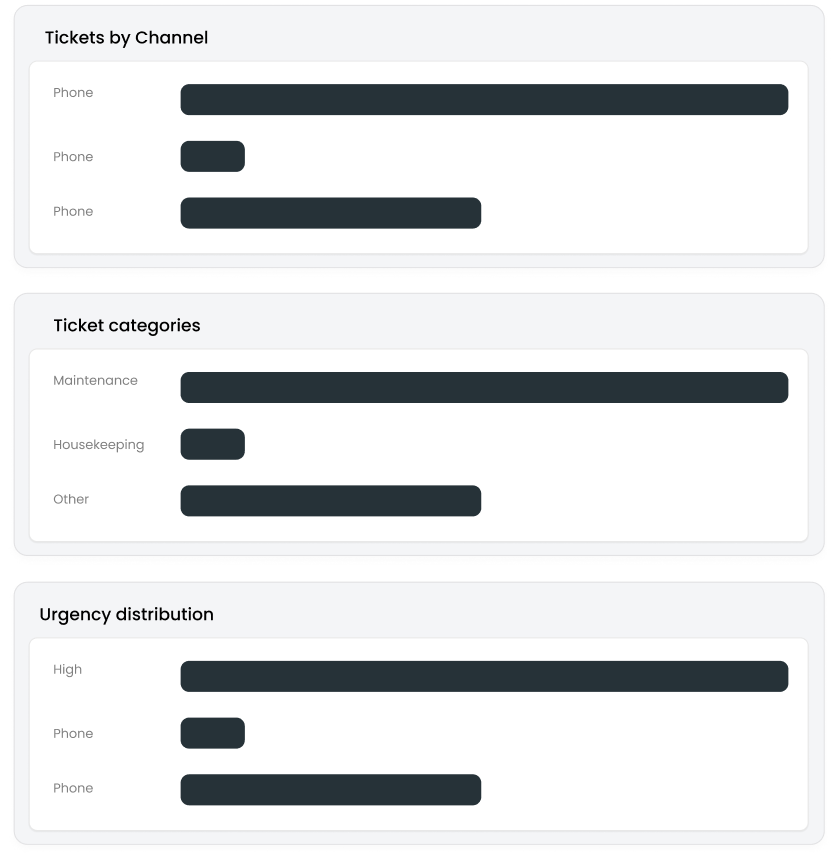The height and width of the screenshot is (853, 838).
Task: Select the Other category label
Action: point(71,500)
